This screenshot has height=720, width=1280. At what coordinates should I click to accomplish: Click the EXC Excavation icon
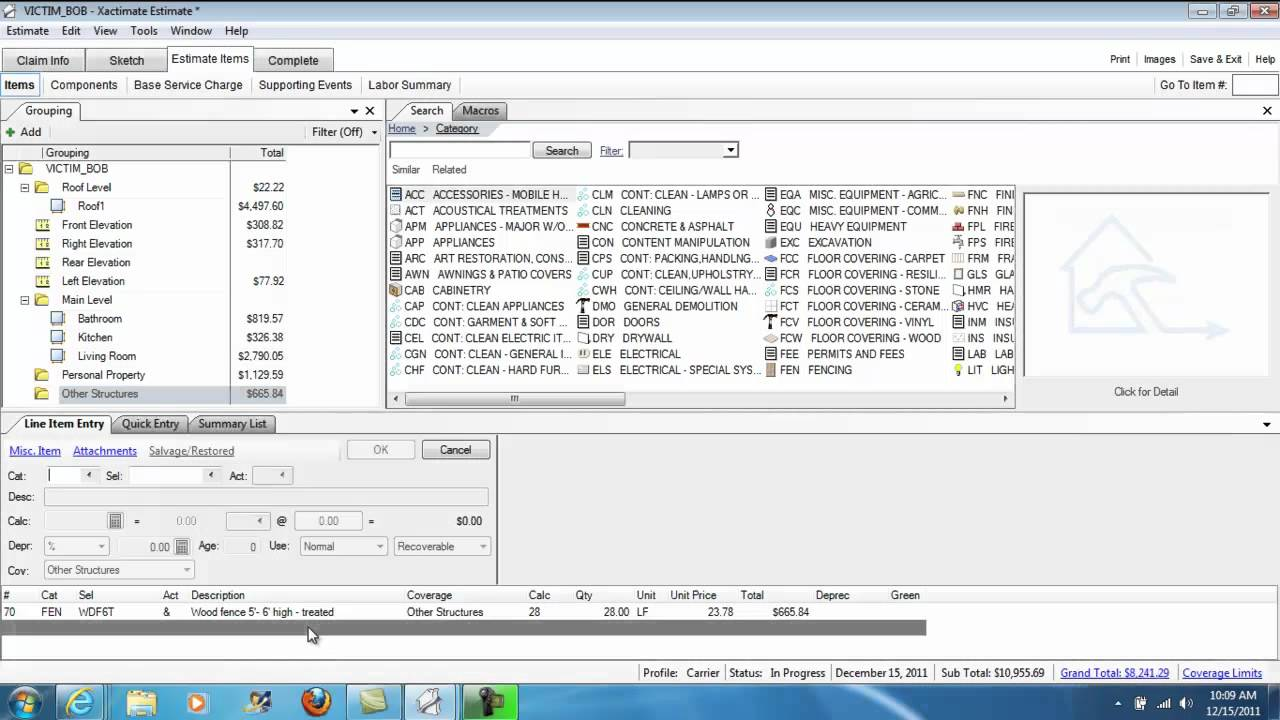(x=770, y=243)
